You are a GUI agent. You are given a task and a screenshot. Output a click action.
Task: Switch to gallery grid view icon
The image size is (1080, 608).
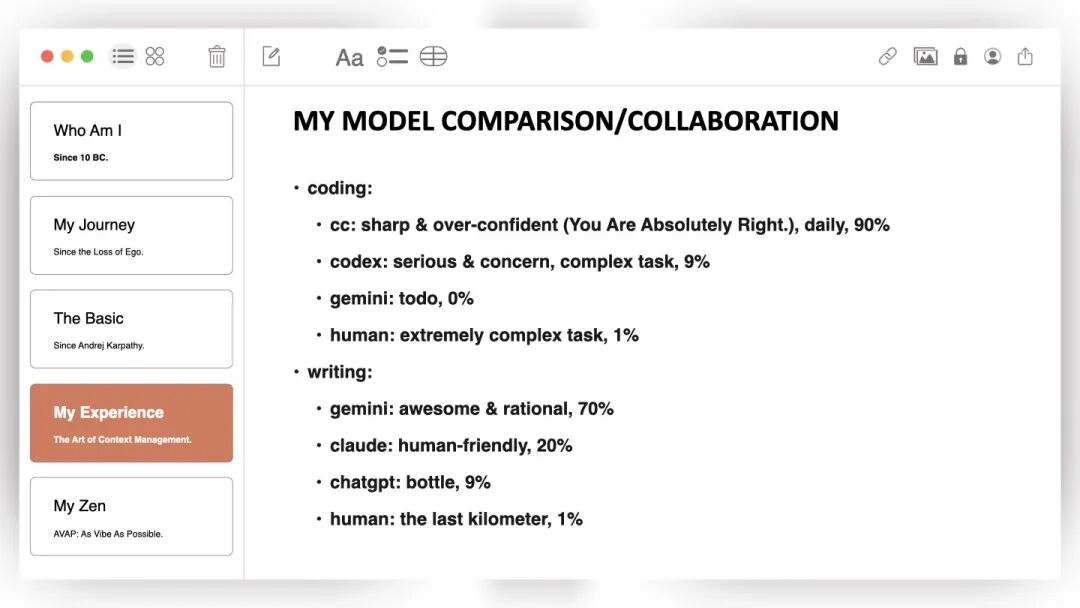pyautogui.click(x=155, y=56)
